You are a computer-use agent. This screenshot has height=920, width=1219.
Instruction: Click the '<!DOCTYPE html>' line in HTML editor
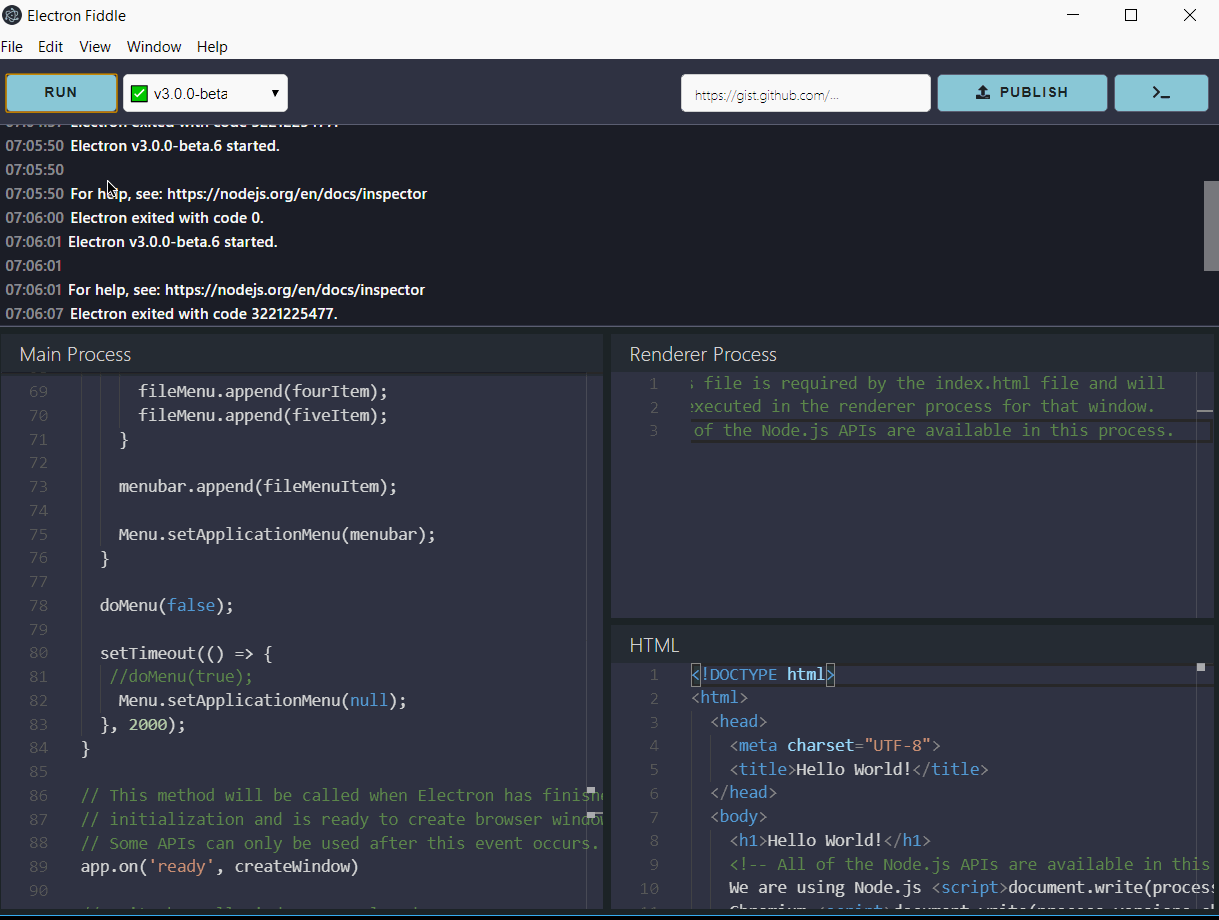[x=763, y=674]
